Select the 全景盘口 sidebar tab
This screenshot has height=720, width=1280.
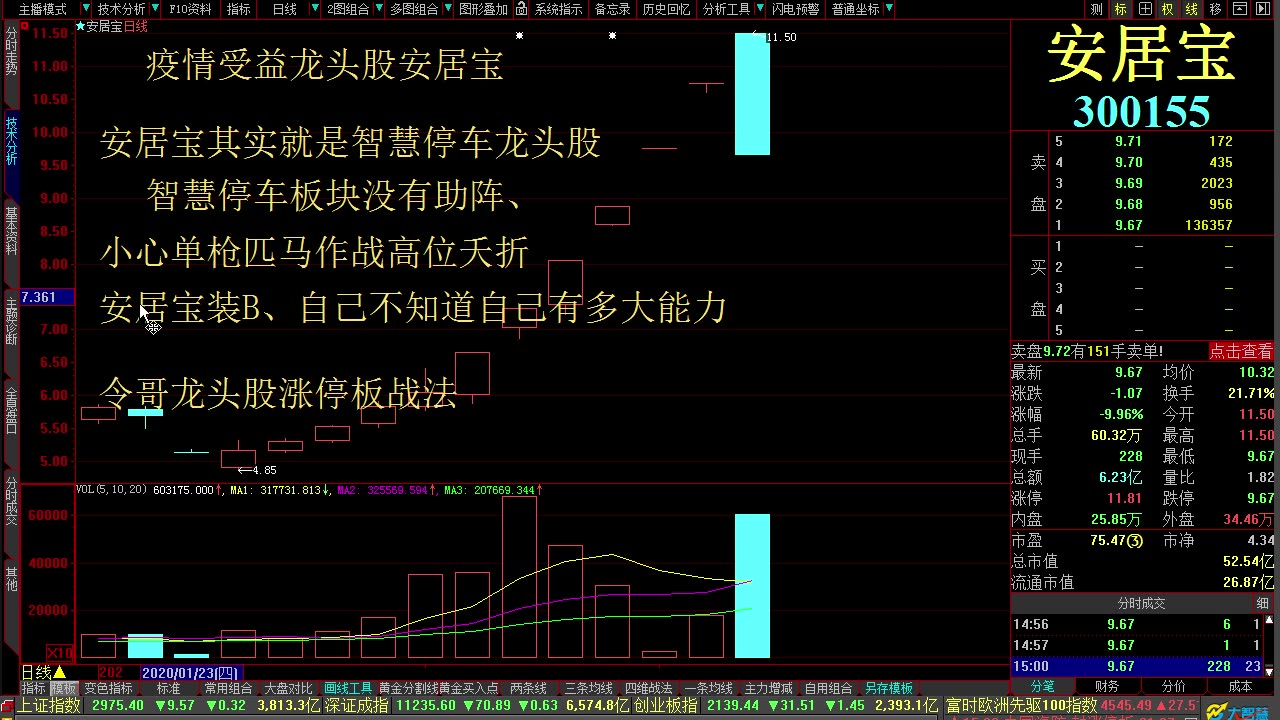[11, 410]
